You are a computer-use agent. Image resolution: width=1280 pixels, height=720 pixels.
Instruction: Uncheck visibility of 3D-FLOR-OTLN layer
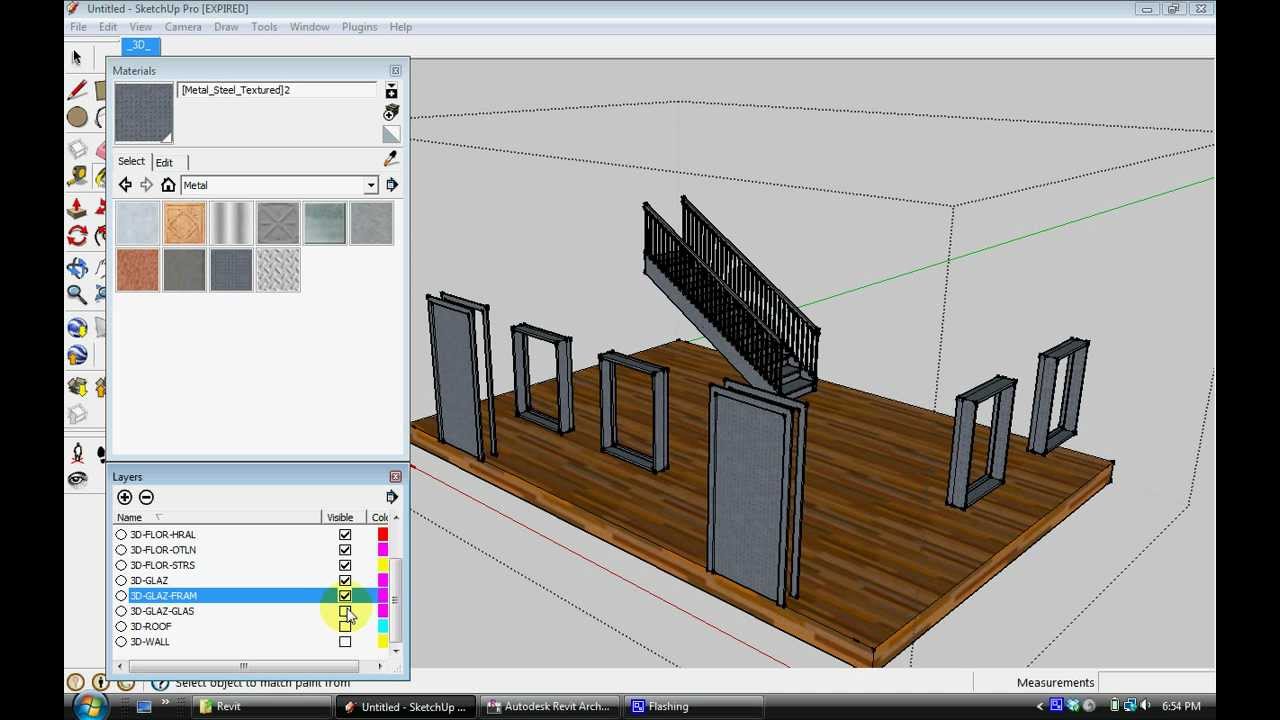(345, 550)
